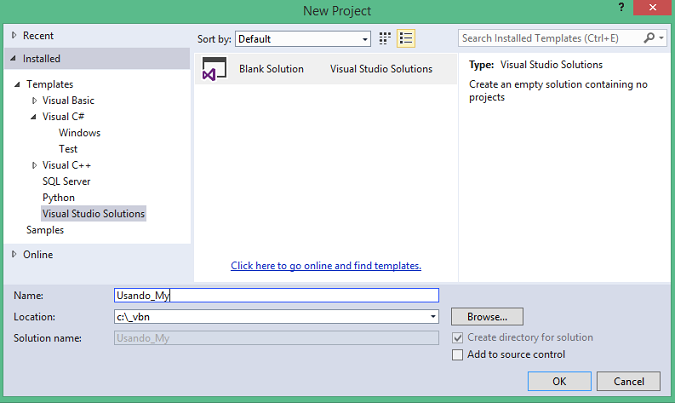The image size is (675, 403).
Task: Click into the Name text field
Action: coord(276,295)
